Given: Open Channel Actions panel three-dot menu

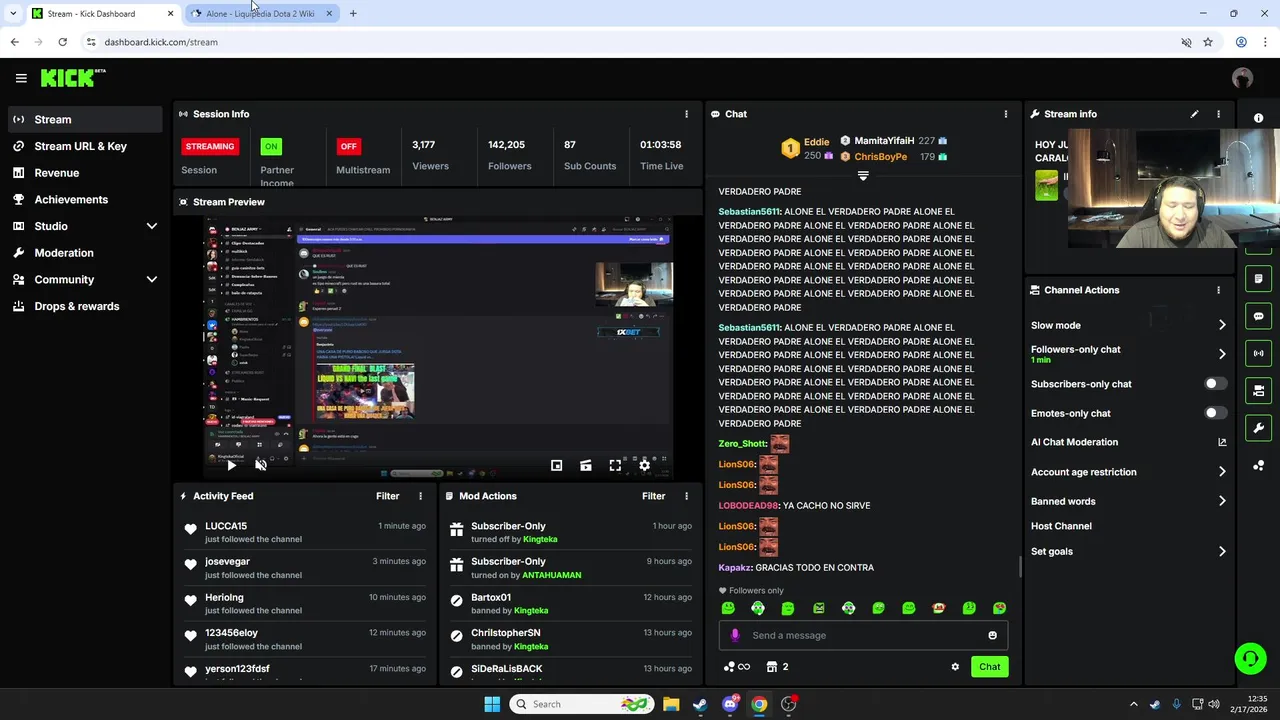Looking at the screenshot, I should [1218, 290].
